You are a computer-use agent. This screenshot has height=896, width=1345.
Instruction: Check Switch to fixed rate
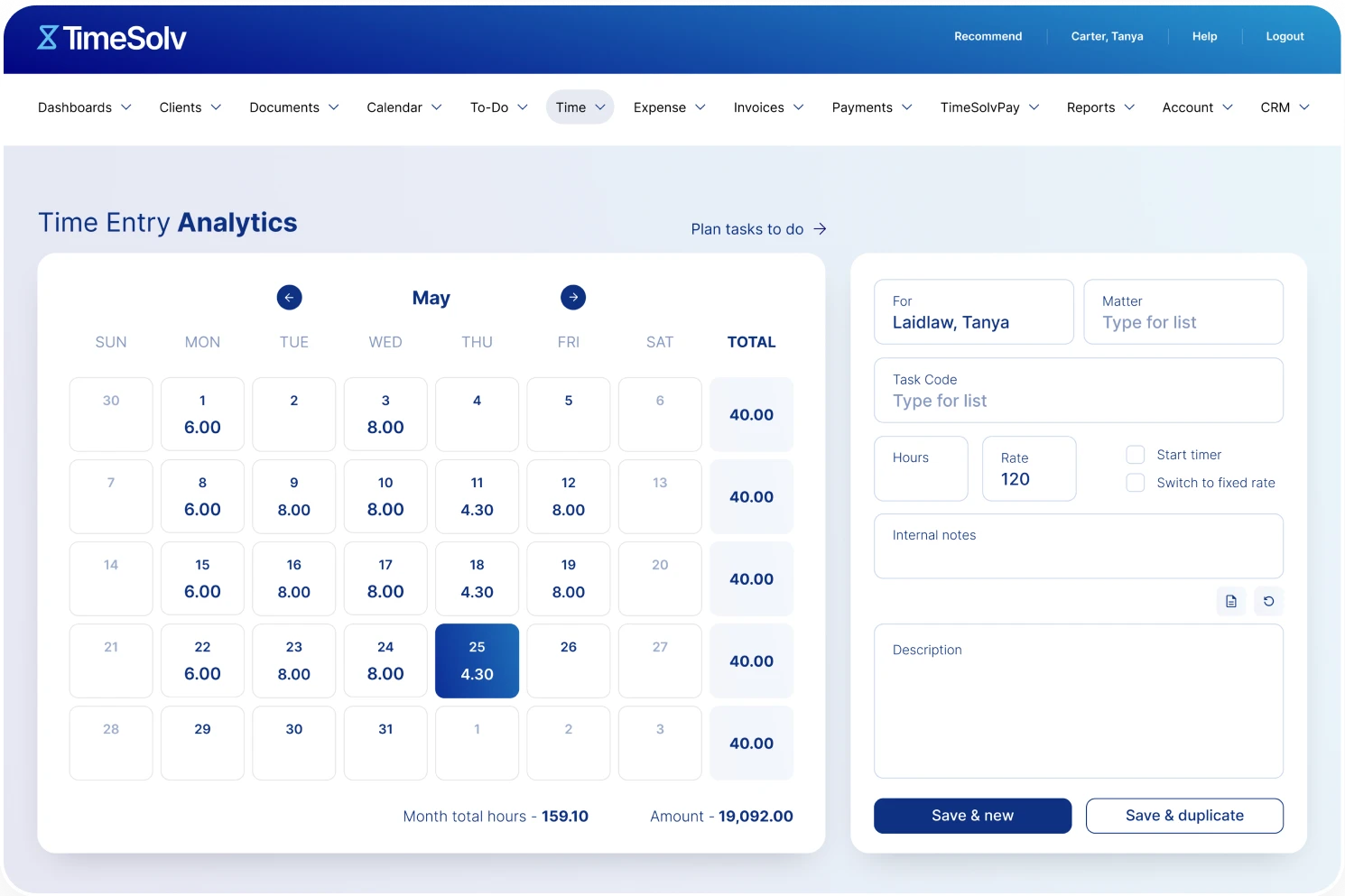pyautogui.click(x=1135, y=483)
